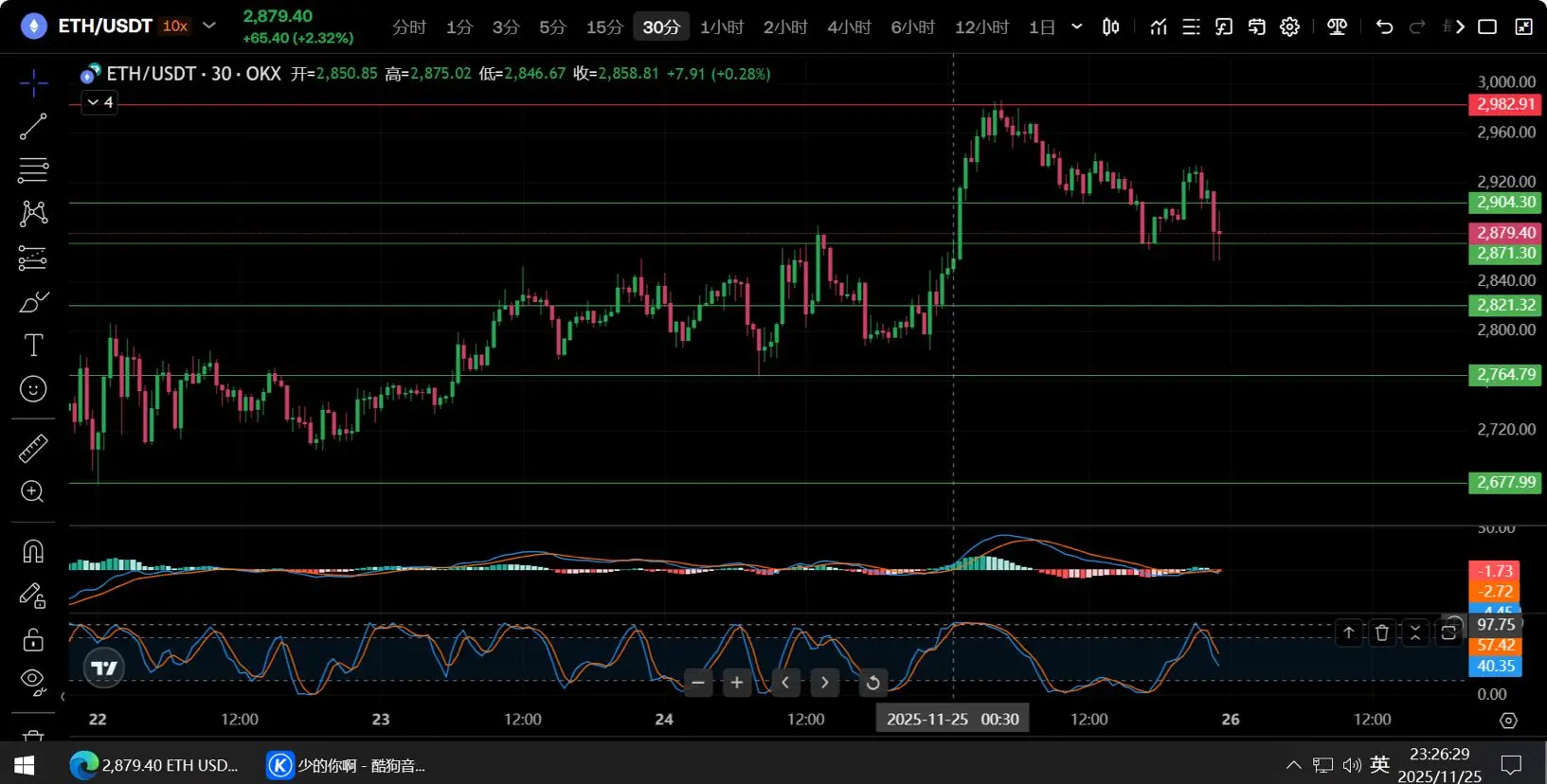The width and height of the screenshot is (1547, 784).
Task: Activate the zoom-in magnifier tool
Action: 33,491
